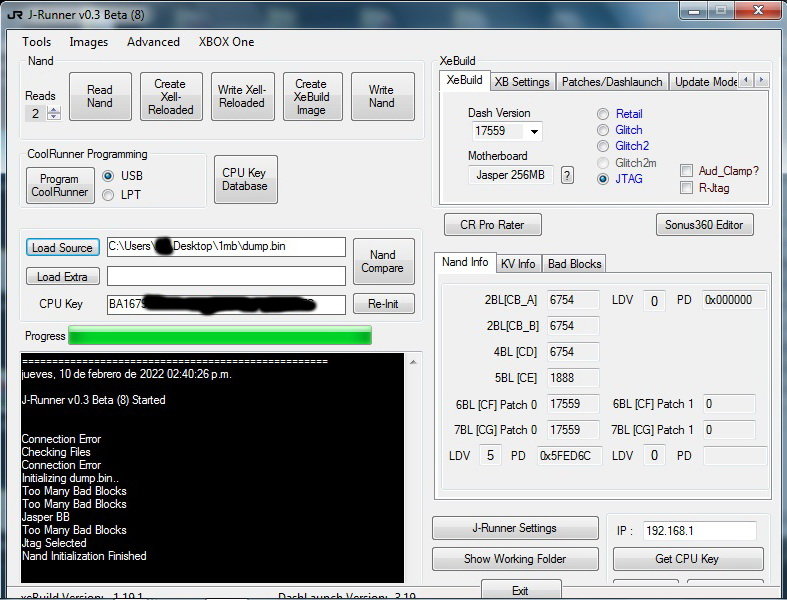The height and width of the screenshot is (600, 787).
Task: Enable the Aud_Clamp checkbox
Action: (686, 171)
